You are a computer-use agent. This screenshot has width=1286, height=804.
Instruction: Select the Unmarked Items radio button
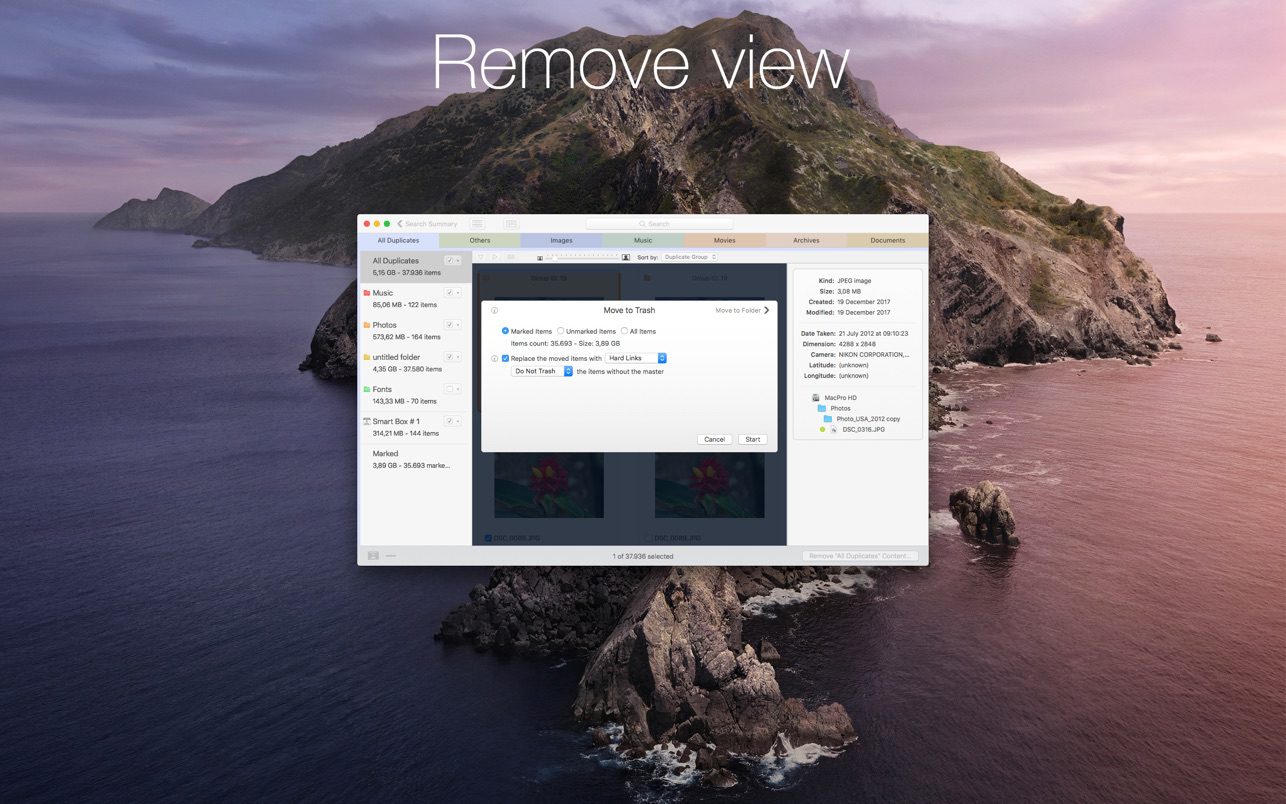tap(561, 331)
